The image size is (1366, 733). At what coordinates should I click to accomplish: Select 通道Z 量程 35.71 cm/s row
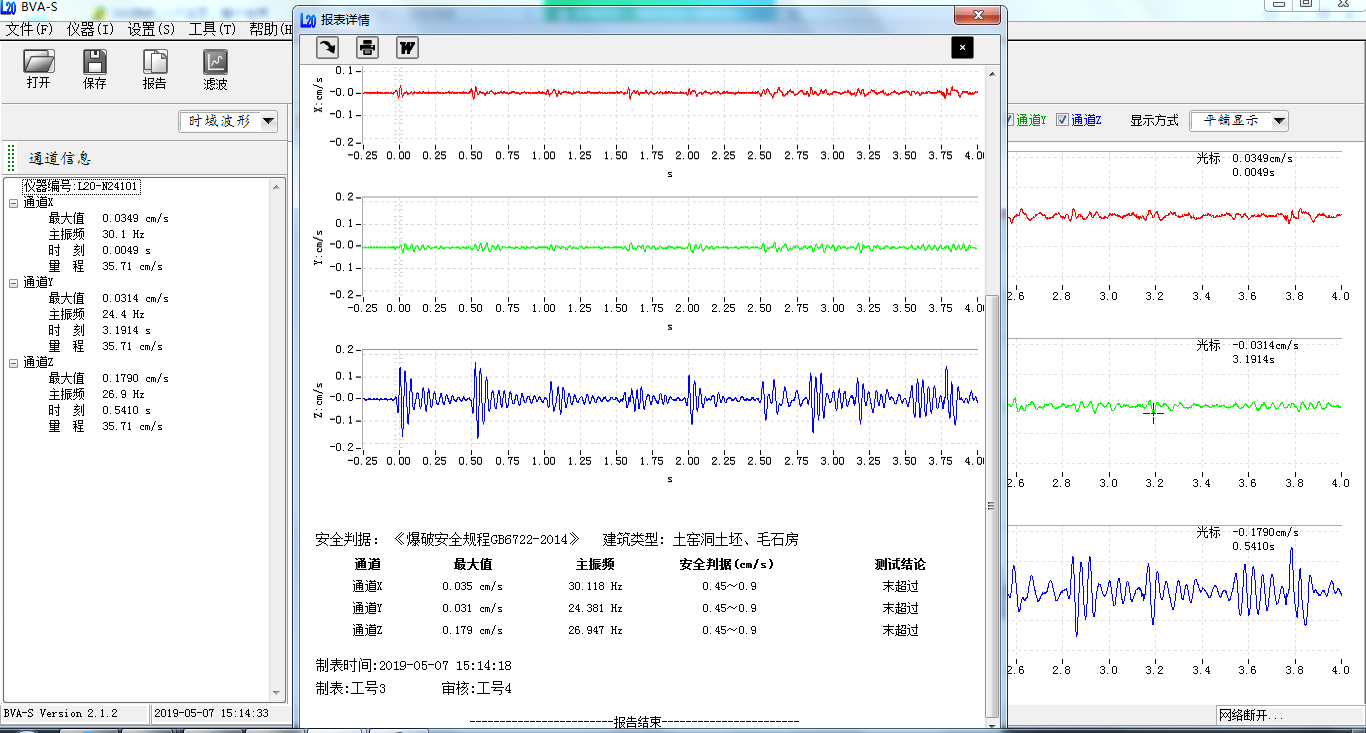[x=105, y=426]
